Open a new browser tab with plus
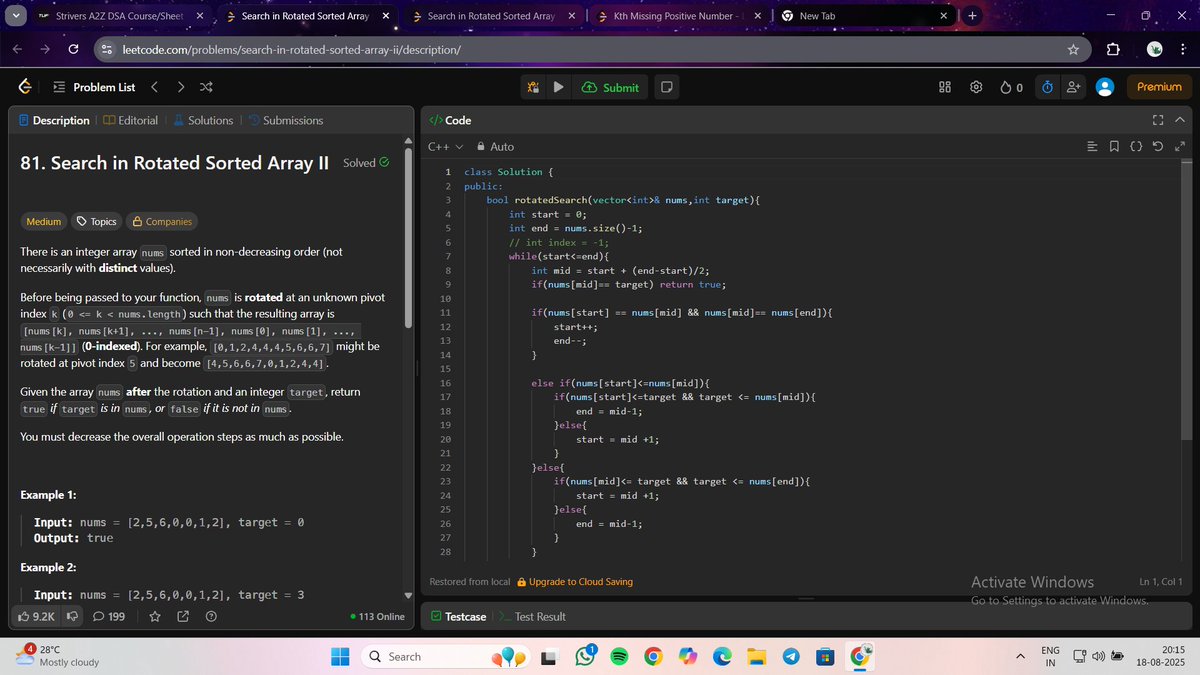1200x675 pixels. pyautogui.click(x=974, y=16)
